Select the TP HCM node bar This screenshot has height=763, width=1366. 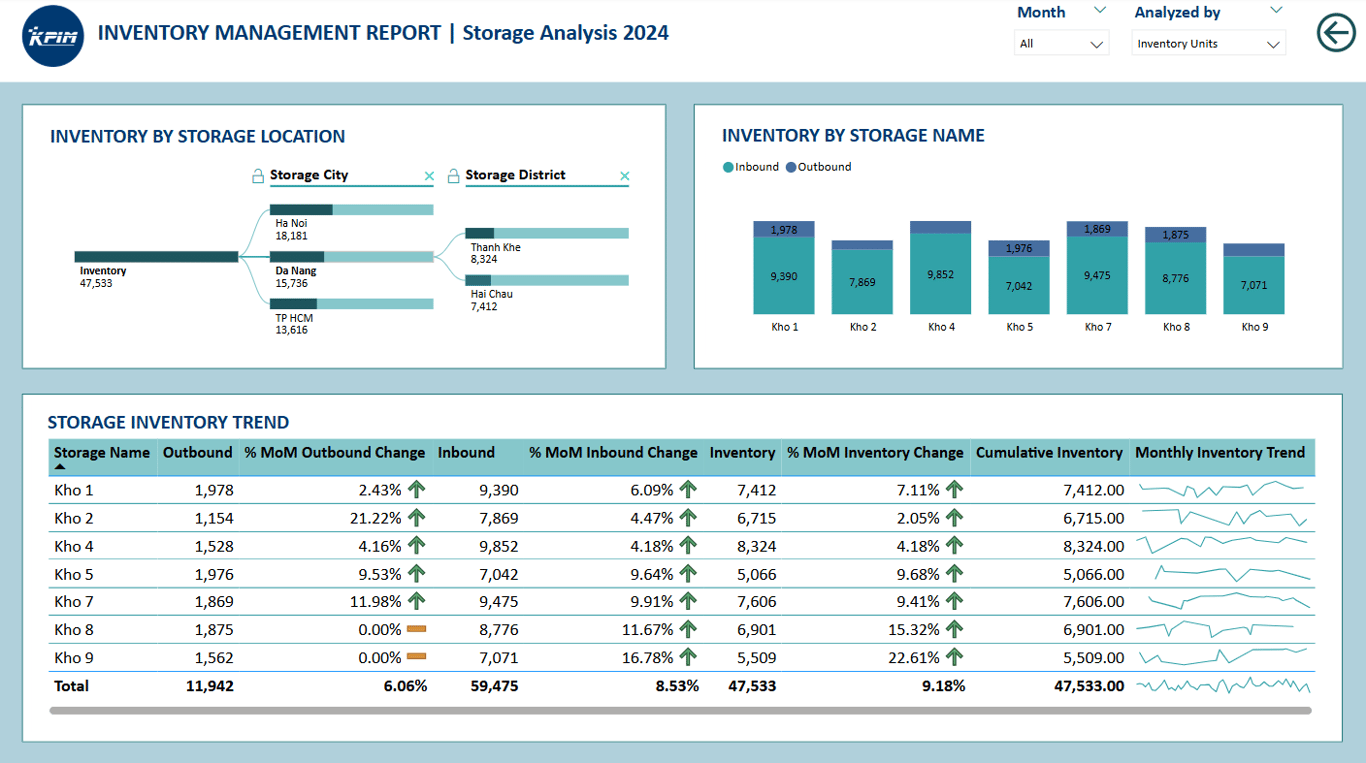coord(352,303)
